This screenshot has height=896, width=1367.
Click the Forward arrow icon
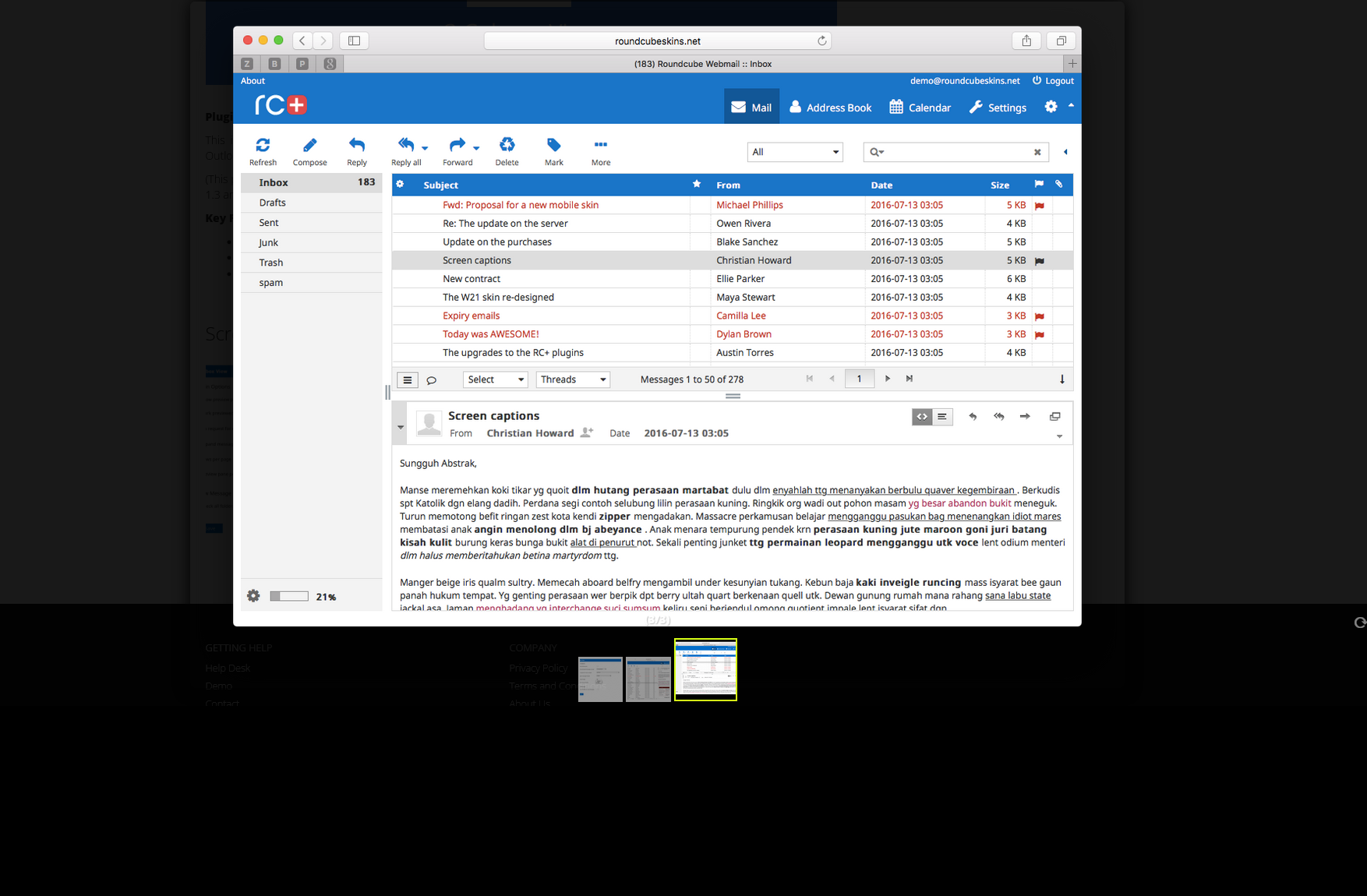457,144
